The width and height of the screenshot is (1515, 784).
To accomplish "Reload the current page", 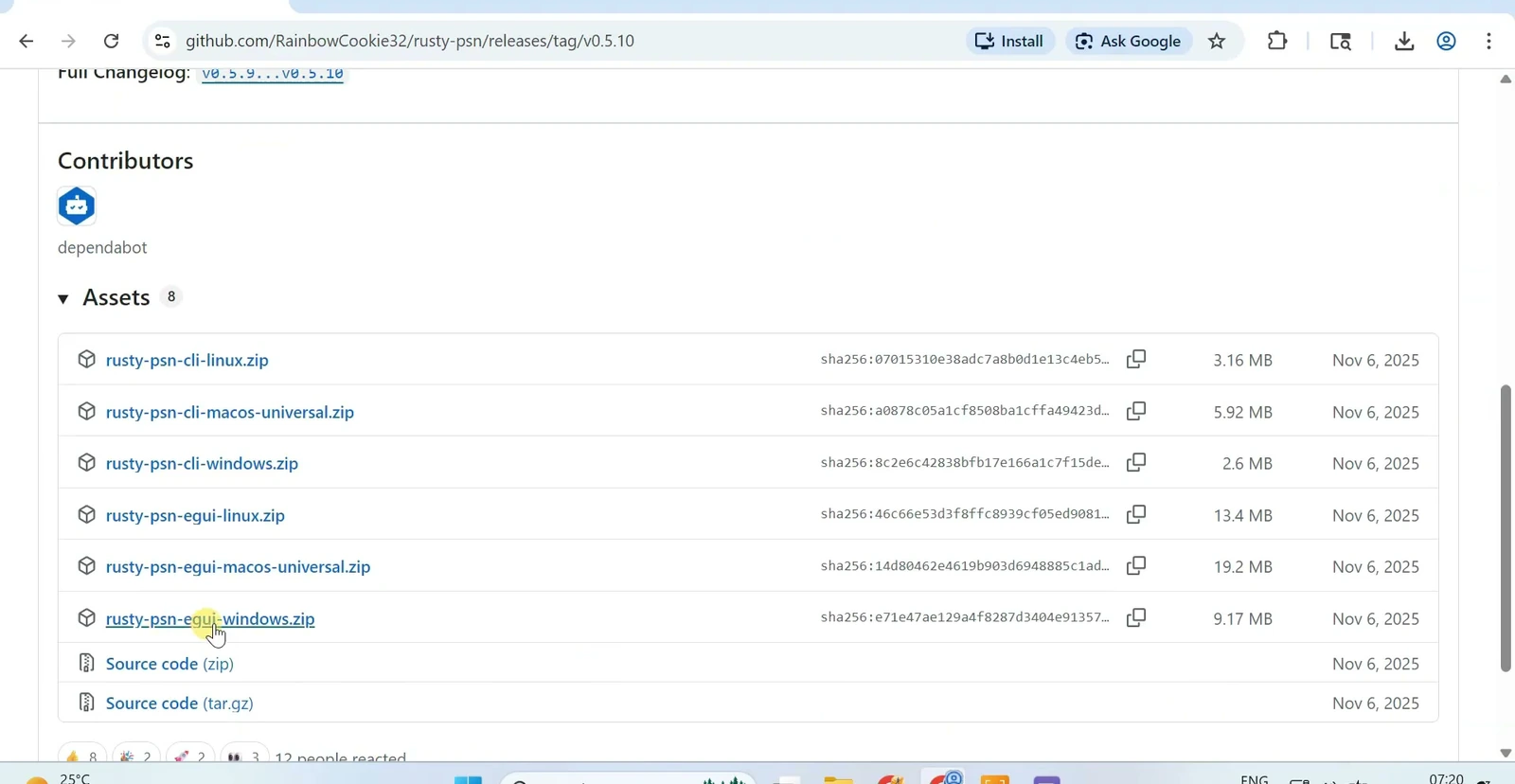I will tap(112, 41).
